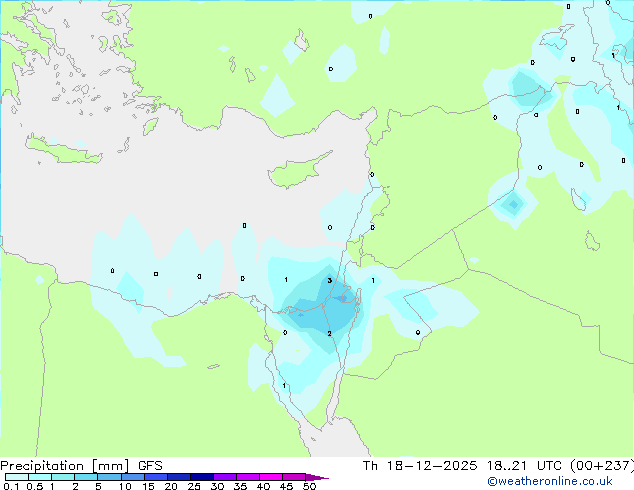Screen dimensions: 634x490
Task: Select the 5–10 mm legend color swatch
Action: click(x=109, y=477)
